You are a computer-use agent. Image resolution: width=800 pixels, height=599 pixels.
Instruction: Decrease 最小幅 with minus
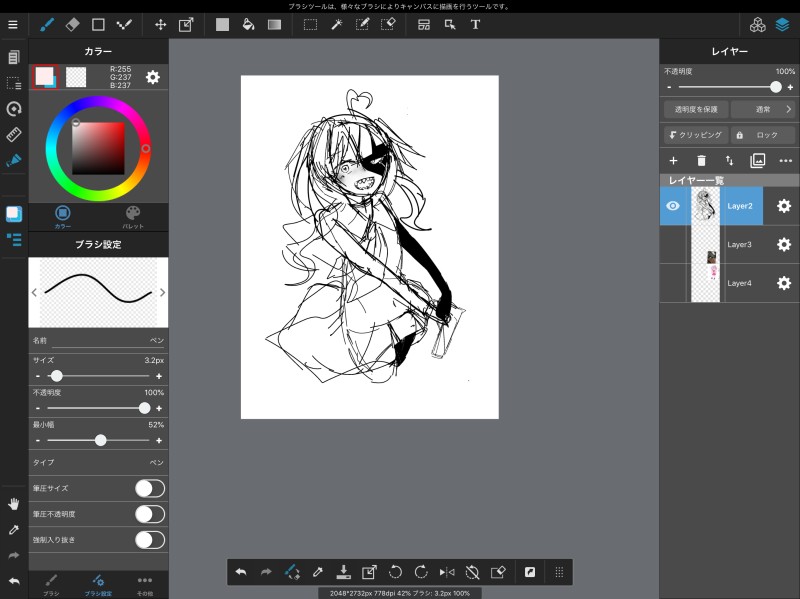pos(38,440)
